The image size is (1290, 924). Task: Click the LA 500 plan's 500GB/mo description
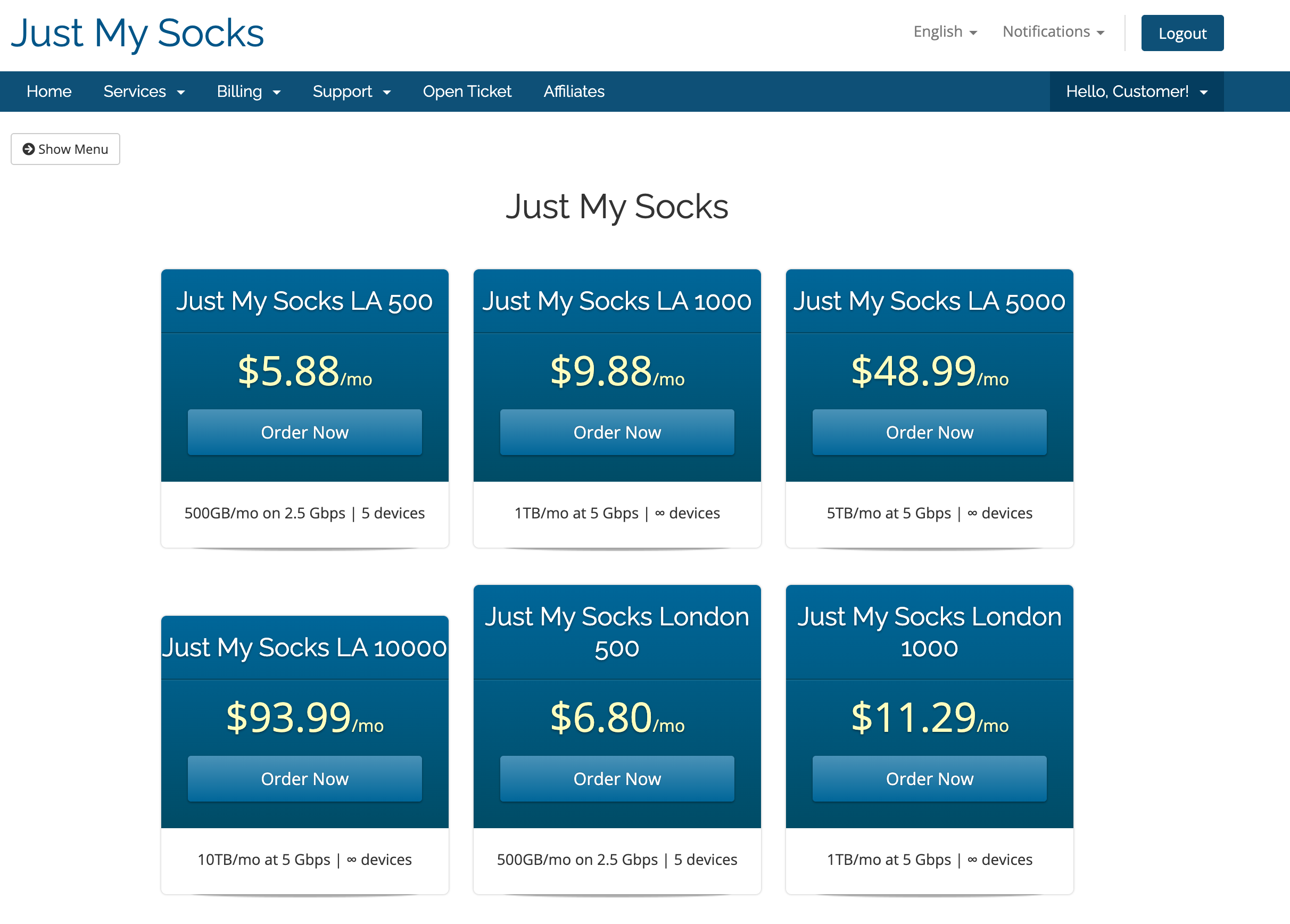click(x=305, y=513)
